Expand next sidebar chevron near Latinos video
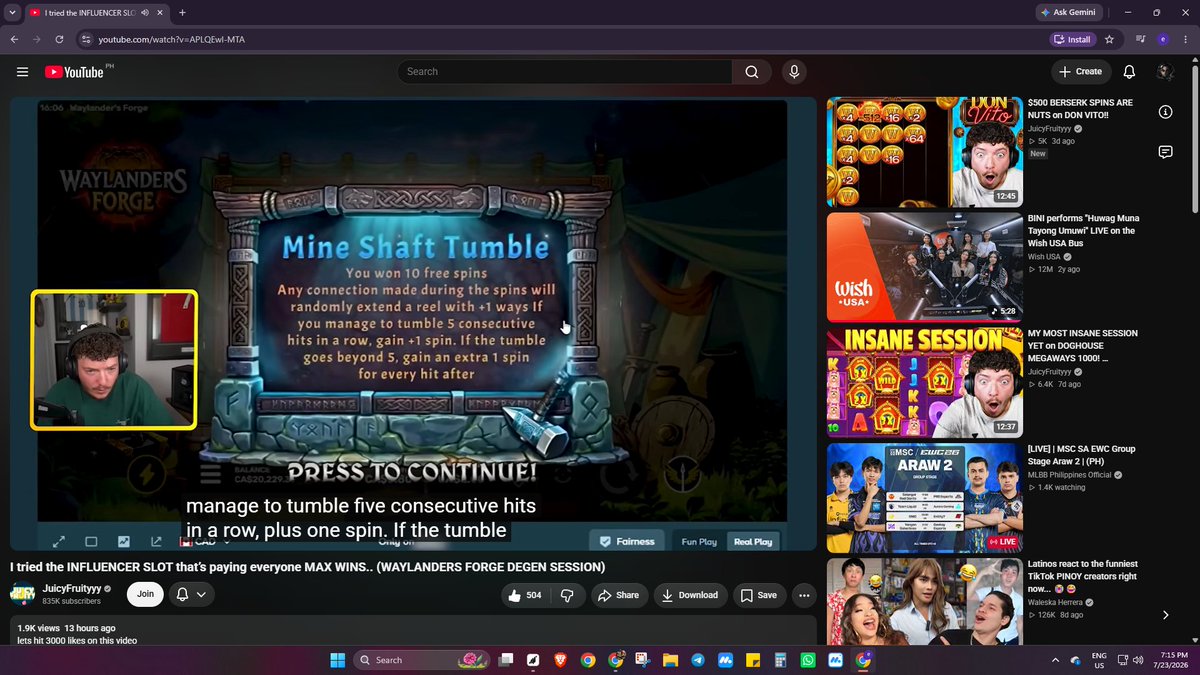The width and height of the screenshot is (1200, 675). click(1165, 615)
